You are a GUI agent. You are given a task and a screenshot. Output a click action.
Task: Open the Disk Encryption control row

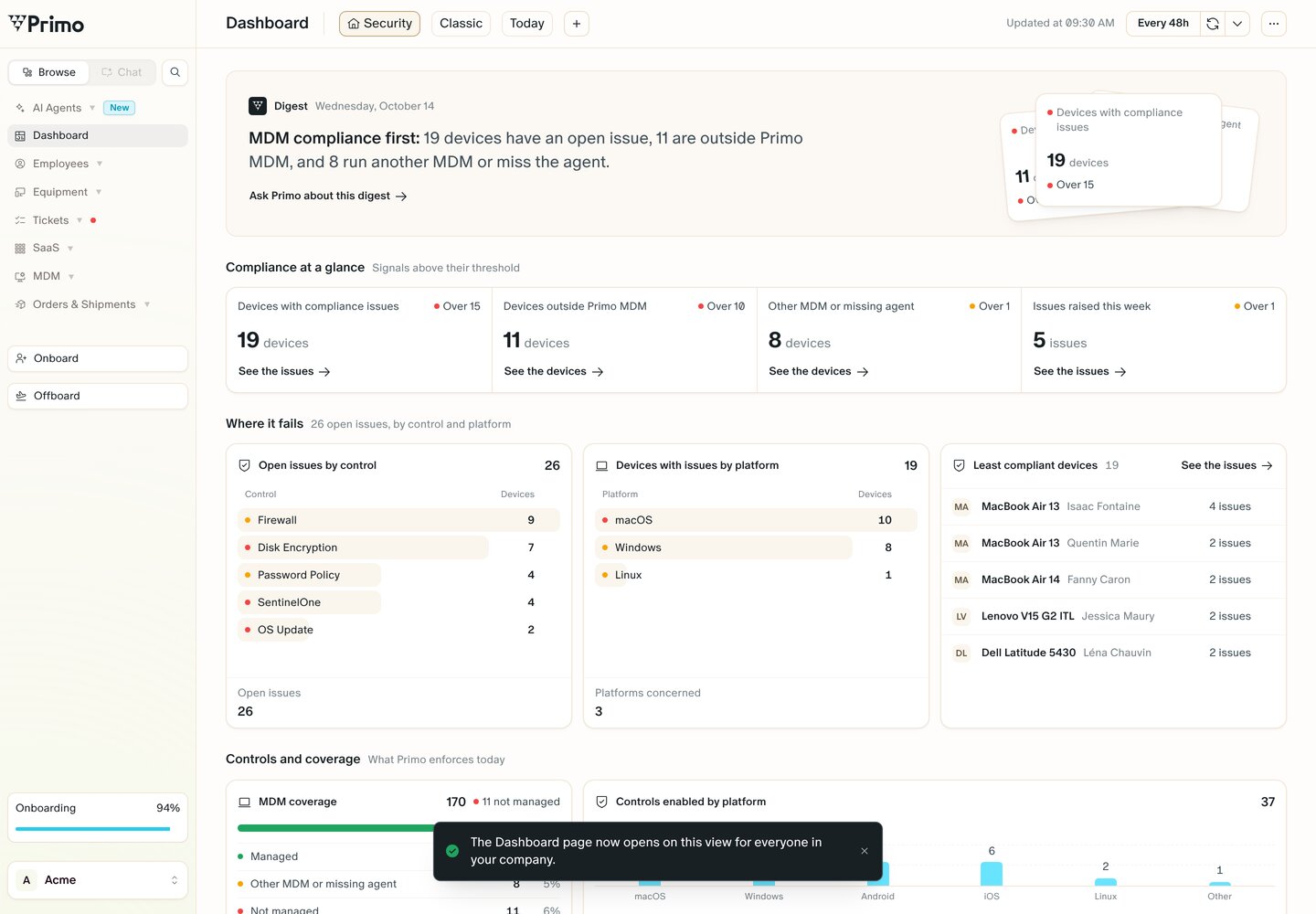click(398, 547)
